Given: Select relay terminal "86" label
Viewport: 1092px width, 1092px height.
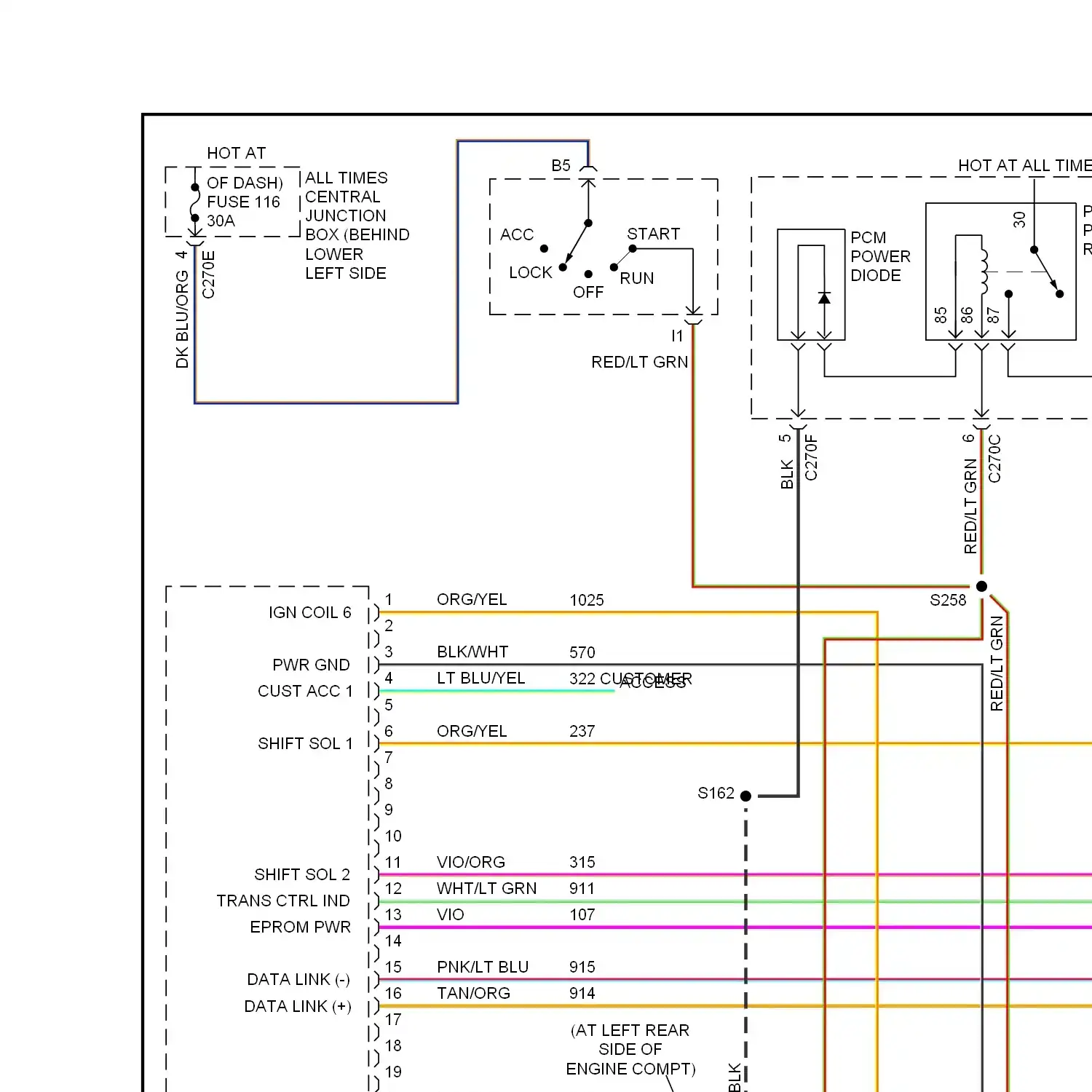Looking at the screenshot, I should tap(967, 314).
